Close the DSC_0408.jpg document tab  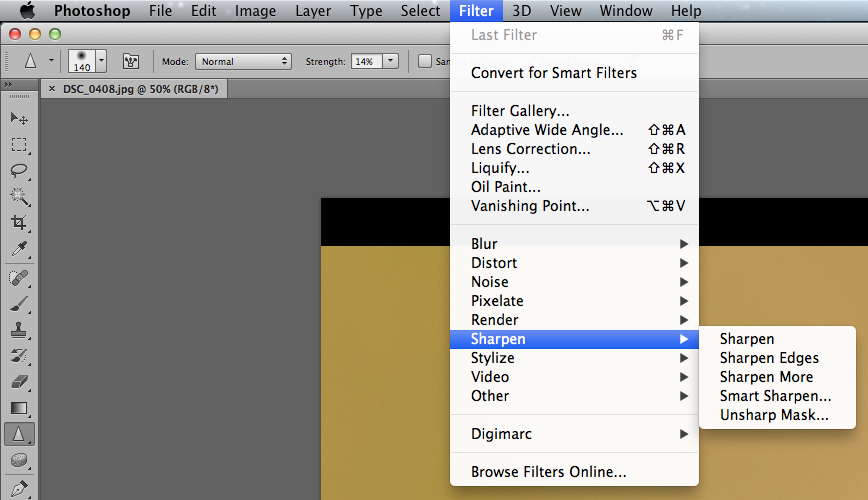point(52,89)
